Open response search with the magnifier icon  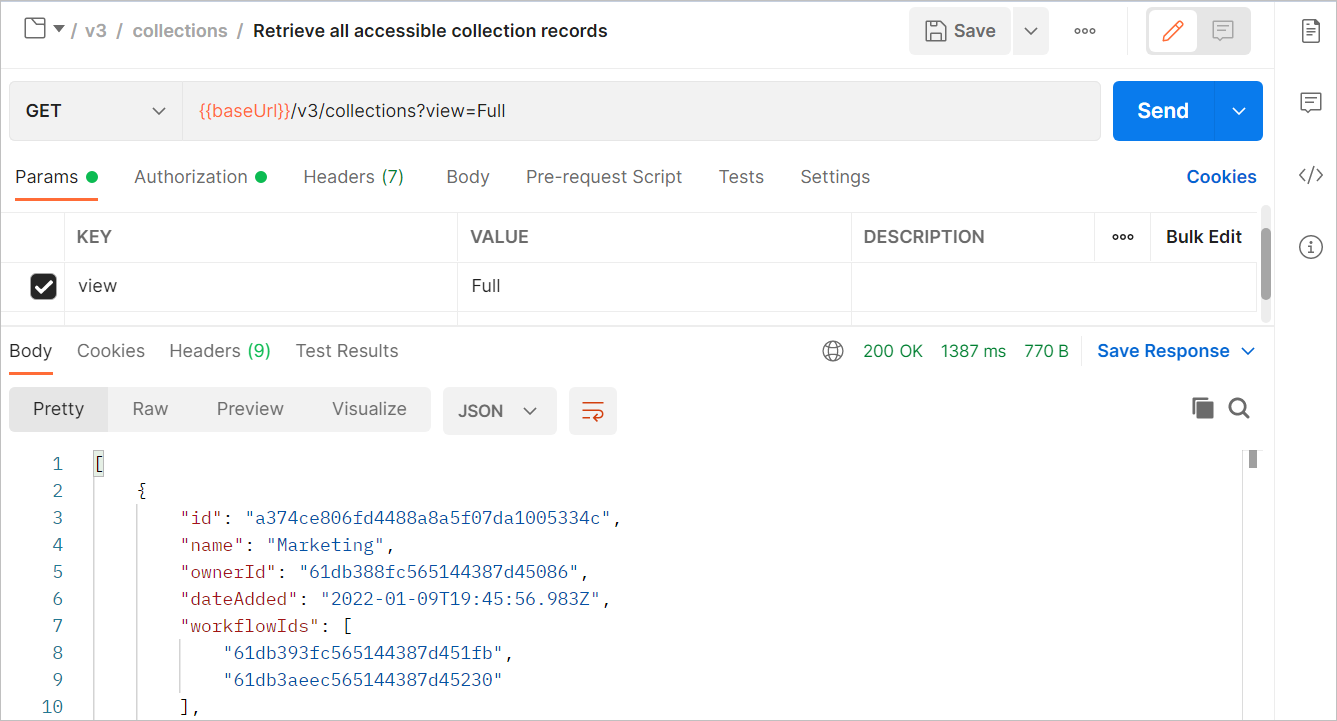[1239, 408]
